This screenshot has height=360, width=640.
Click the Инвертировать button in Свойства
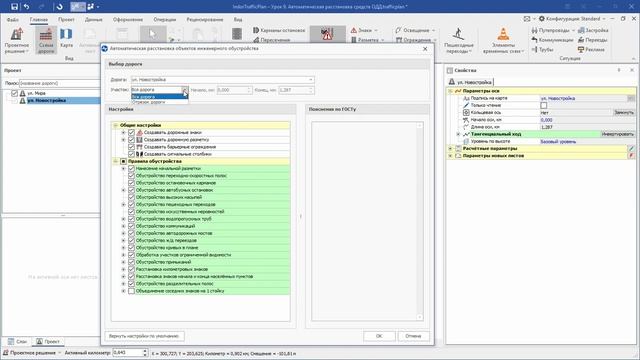point(618,134)
